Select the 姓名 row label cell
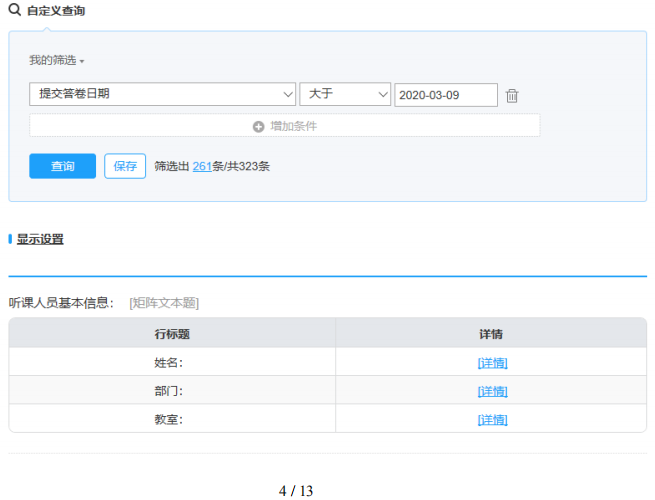Viewport: 655px width, 500px height. (x=172, y=363)
